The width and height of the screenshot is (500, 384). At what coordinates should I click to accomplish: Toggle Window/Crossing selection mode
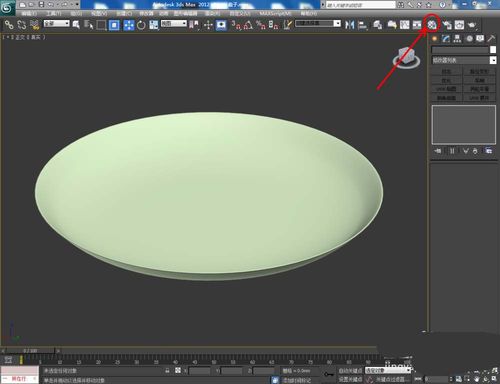point(114,25)
